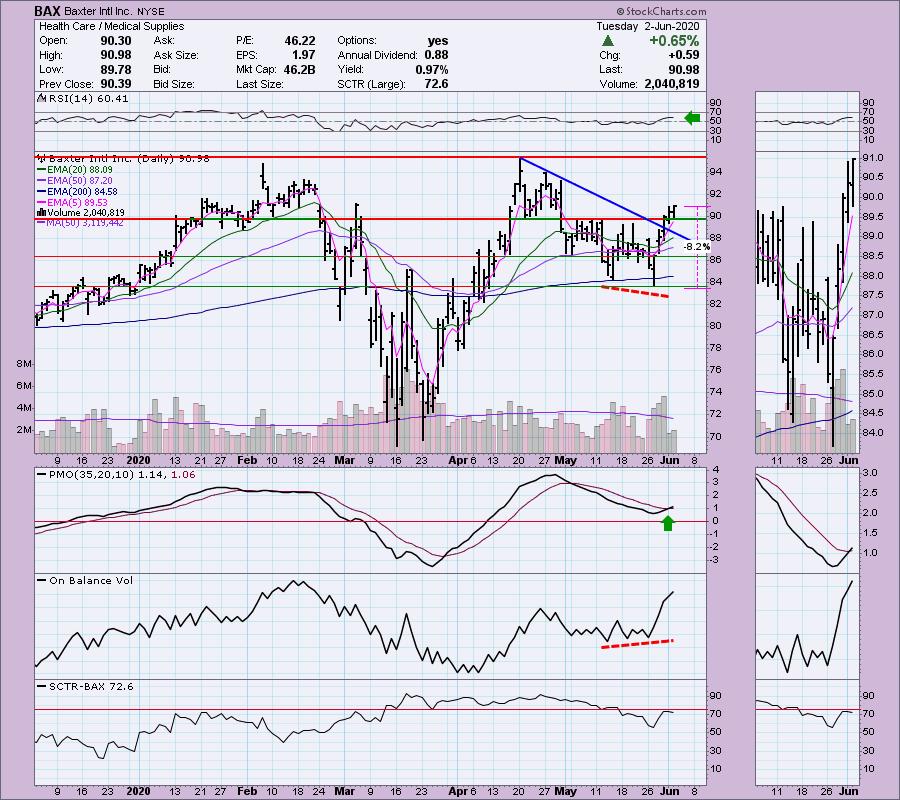Click the Prev Close value 90.39
Image resolution: width=900 pixels, height=800 pixels.
[116, 84]
